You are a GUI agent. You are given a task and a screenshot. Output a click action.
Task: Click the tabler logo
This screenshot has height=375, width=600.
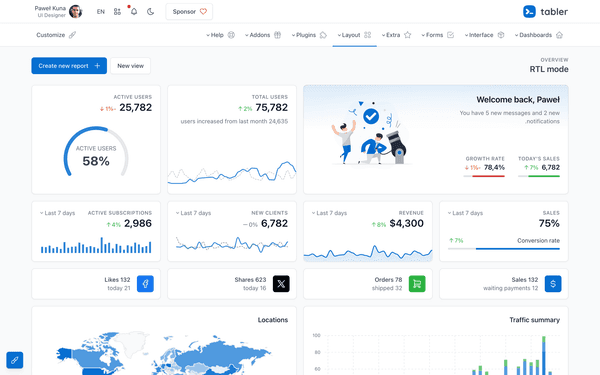[x=545, y=11]
